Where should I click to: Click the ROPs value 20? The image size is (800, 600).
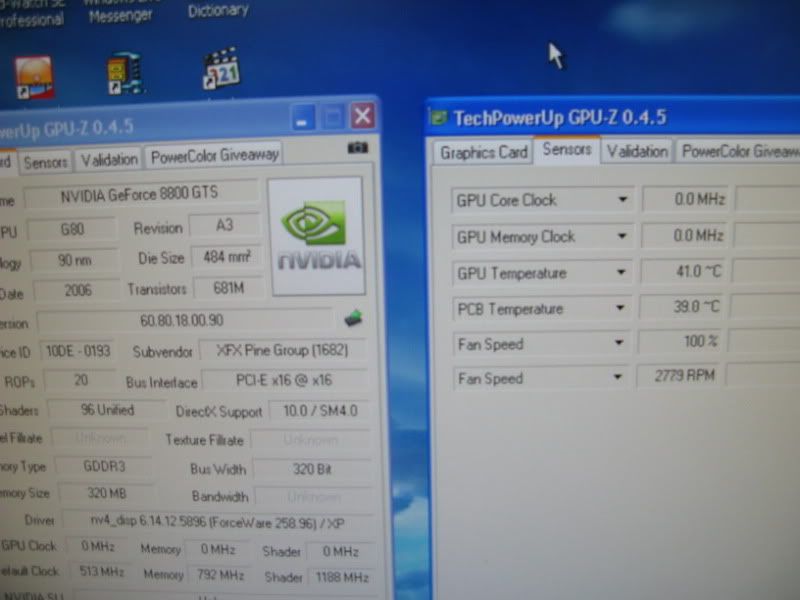tap(81, 381)
